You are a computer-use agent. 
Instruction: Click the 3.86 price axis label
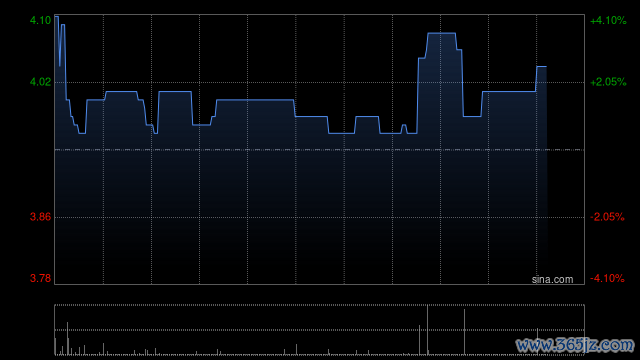(x=40, y=217)
